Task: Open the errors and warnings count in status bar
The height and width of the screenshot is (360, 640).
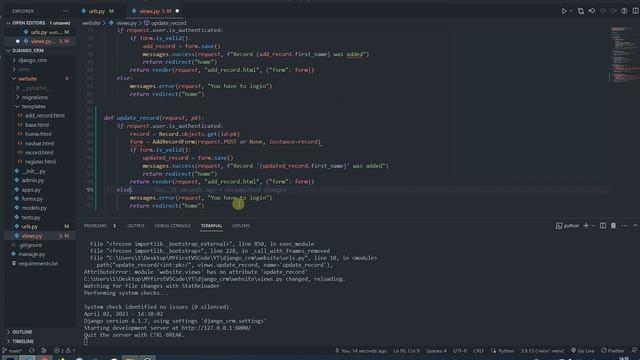Action: [x=64, y=351]
